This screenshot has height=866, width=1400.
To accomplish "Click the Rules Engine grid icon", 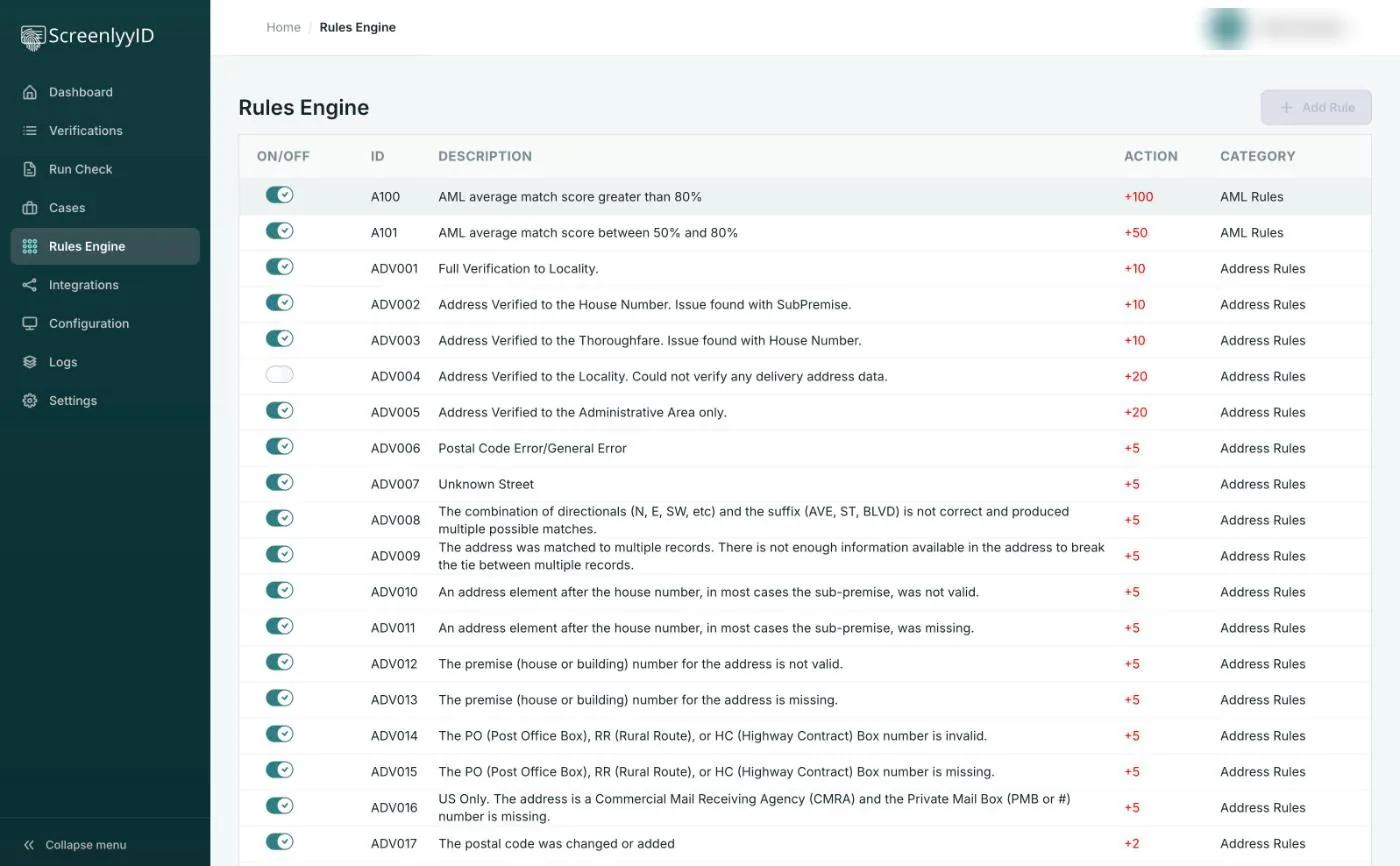I will click(30, 246).
